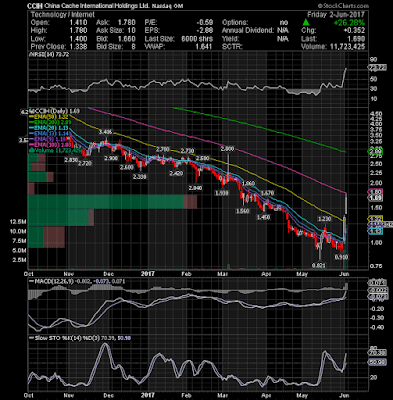Click the VWAP value 1.641
Image resolution: width=393 pixels, height=400 pixels.
coord(203,47)
